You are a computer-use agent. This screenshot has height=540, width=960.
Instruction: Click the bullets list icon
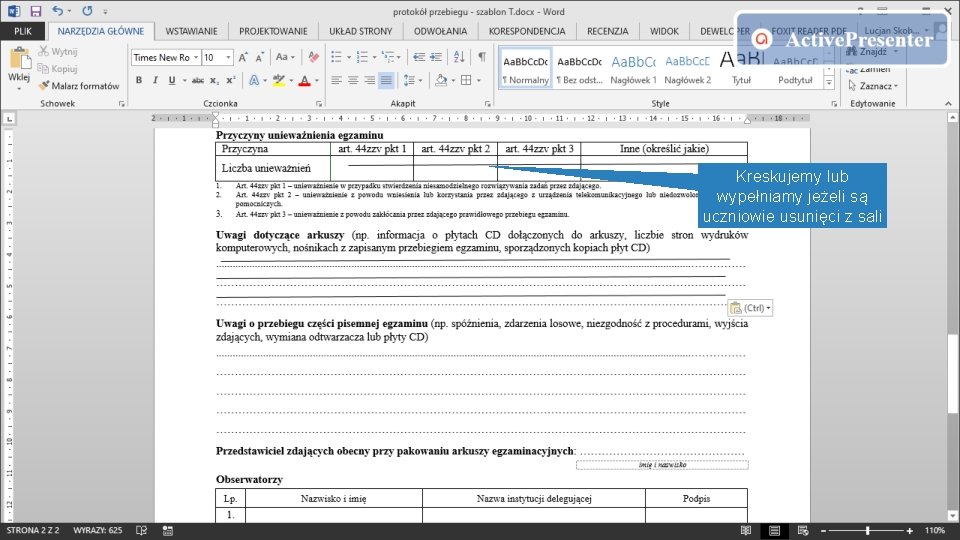pyautogui.click(x=336, y=58)
